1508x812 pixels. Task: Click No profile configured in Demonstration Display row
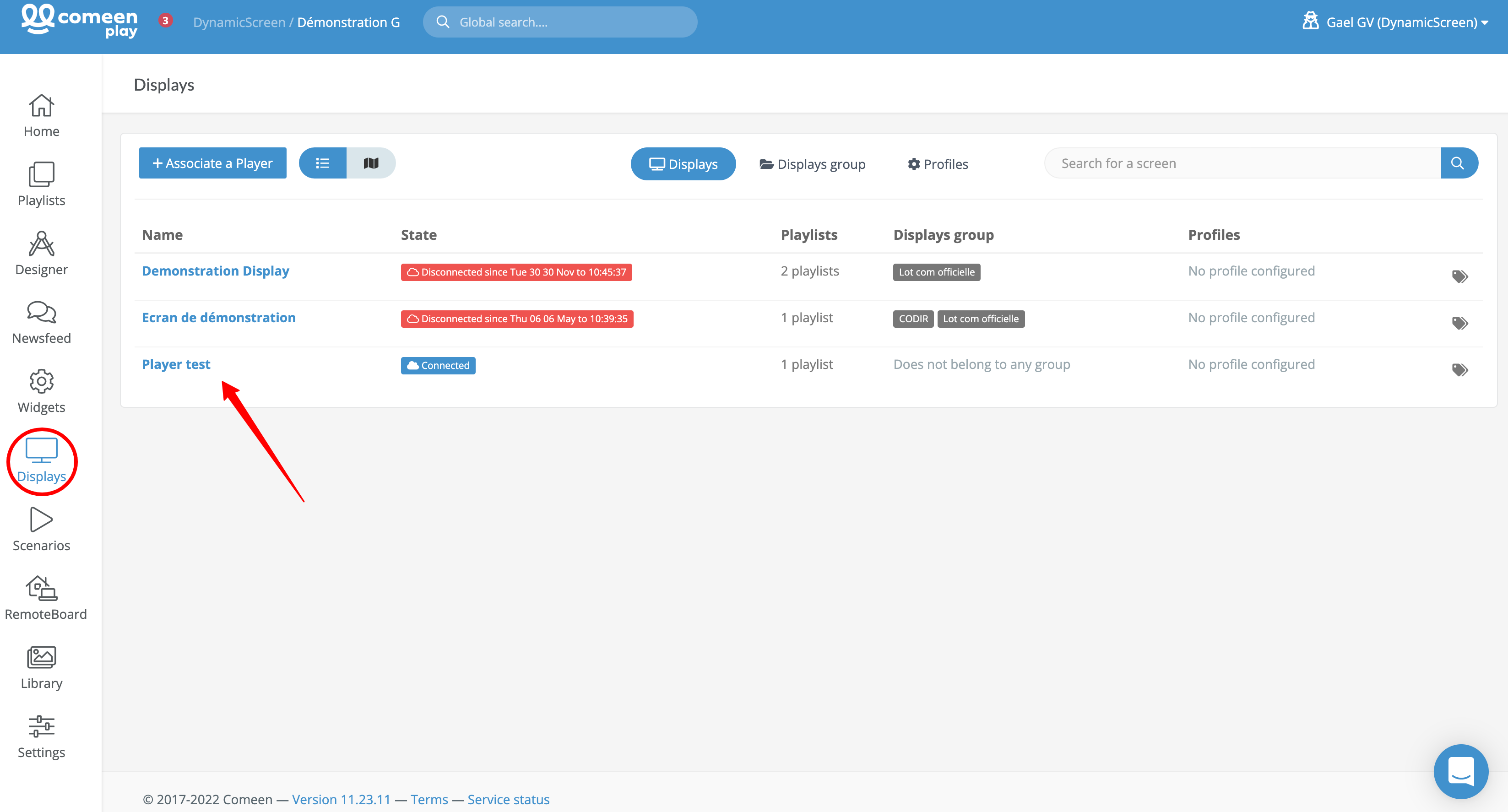click(1251, 271)
